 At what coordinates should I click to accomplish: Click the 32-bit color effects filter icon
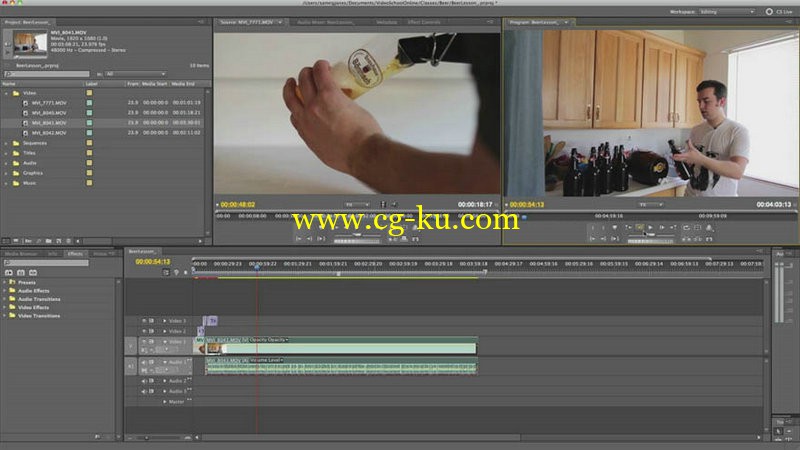tap(21, 273)
